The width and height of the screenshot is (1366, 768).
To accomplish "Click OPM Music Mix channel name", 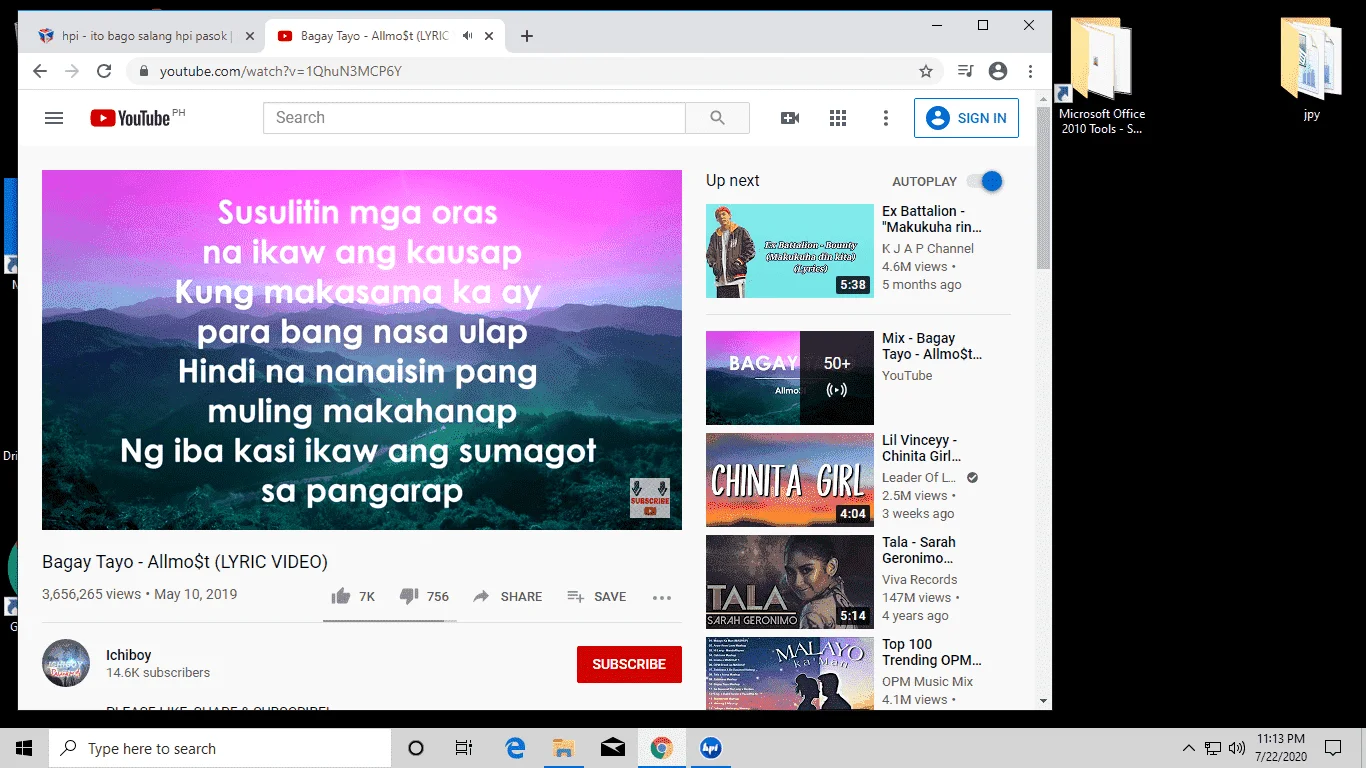I will (x=928, y=681).
